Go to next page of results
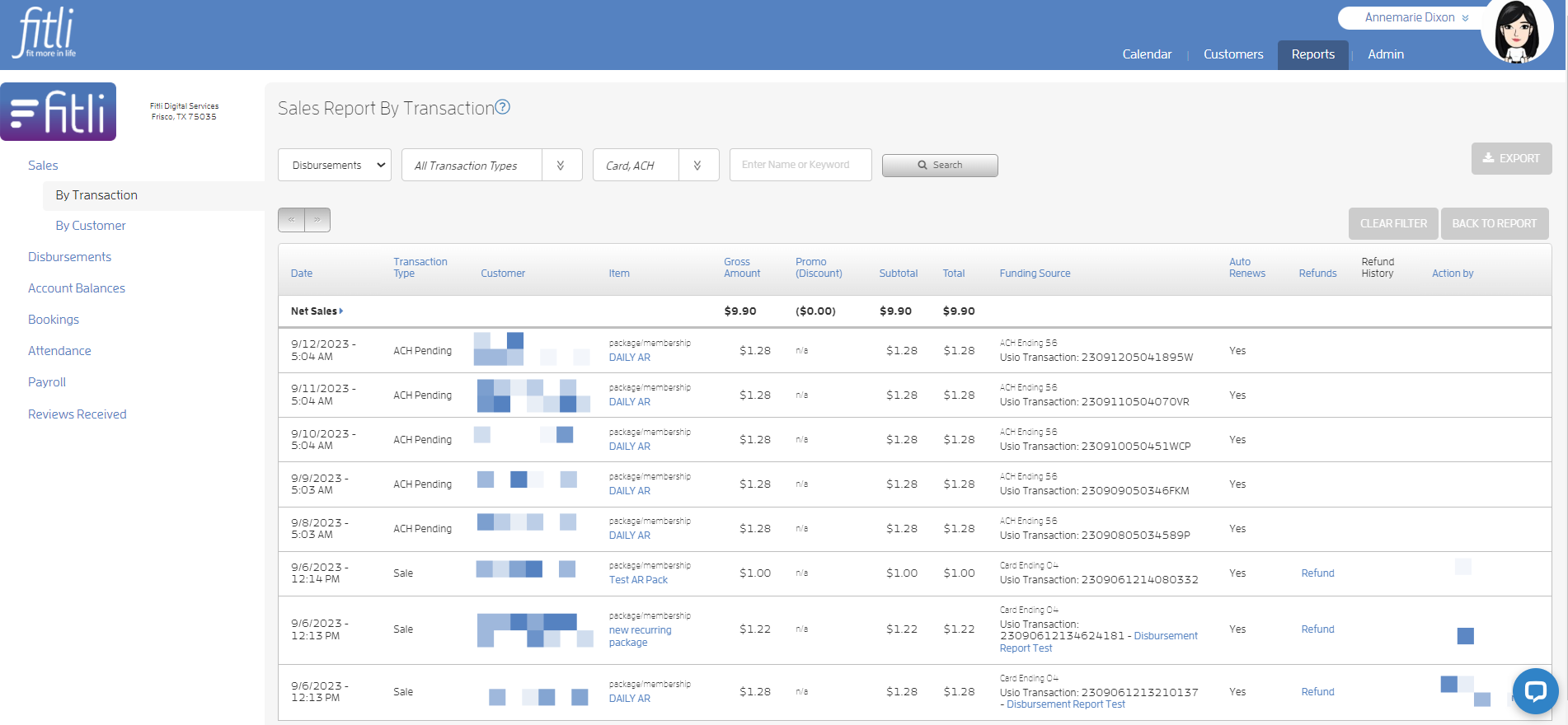The width and height of the screenshot is (1568, 725). pos(317,220)
